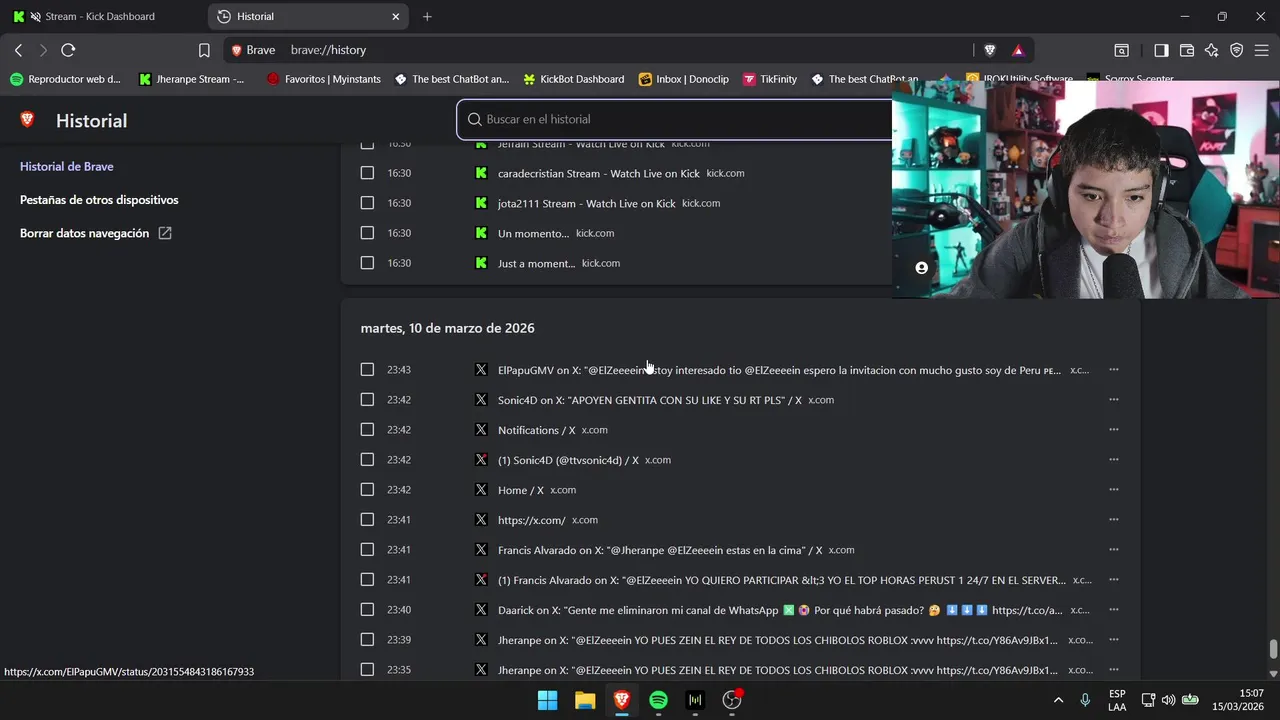Open Inbox | Donoclip bookmark
The height and width of the screenshot is (720, 1280).
684,79
